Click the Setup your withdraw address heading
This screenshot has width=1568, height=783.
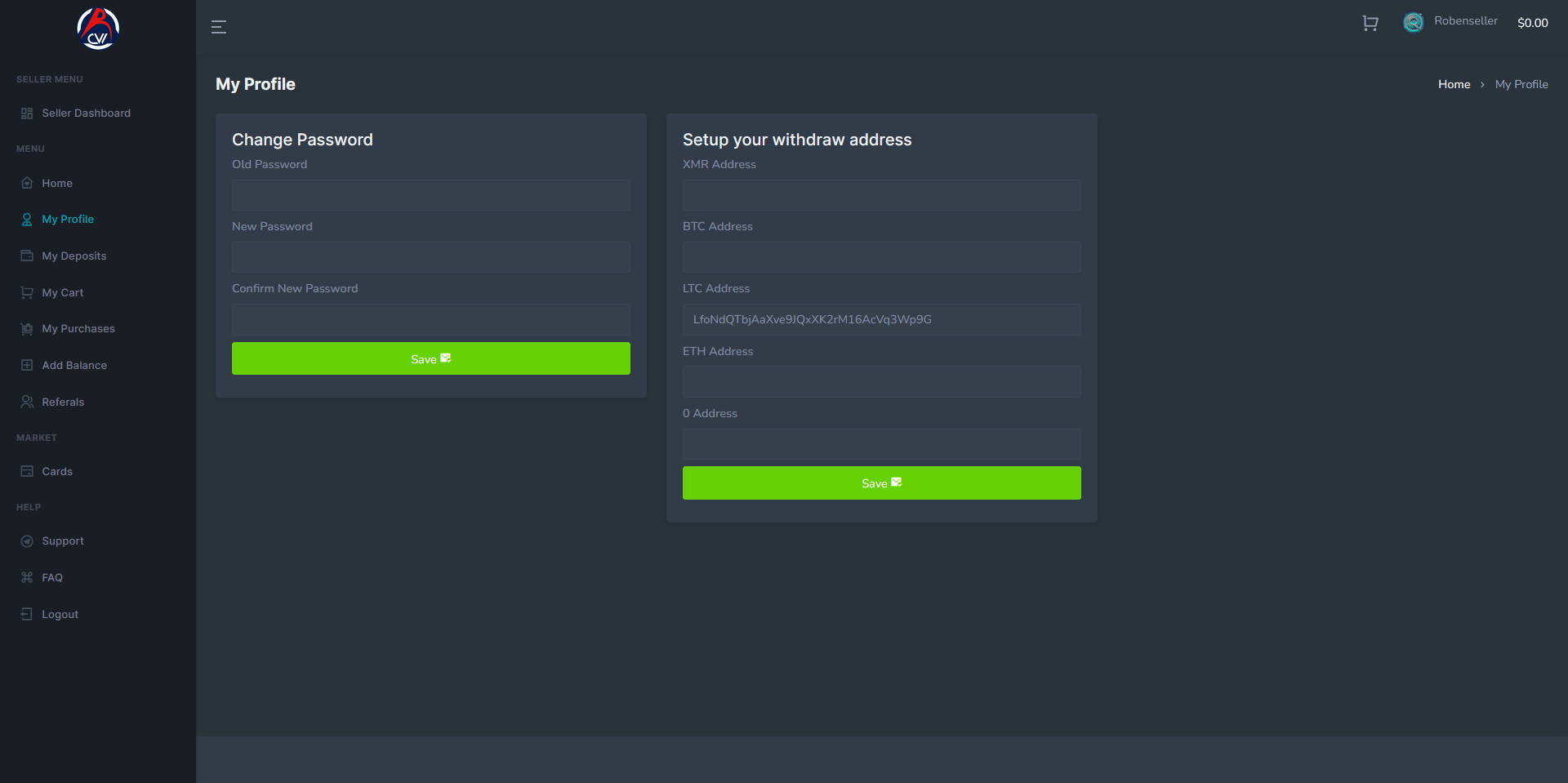click(x=797, y=140)
